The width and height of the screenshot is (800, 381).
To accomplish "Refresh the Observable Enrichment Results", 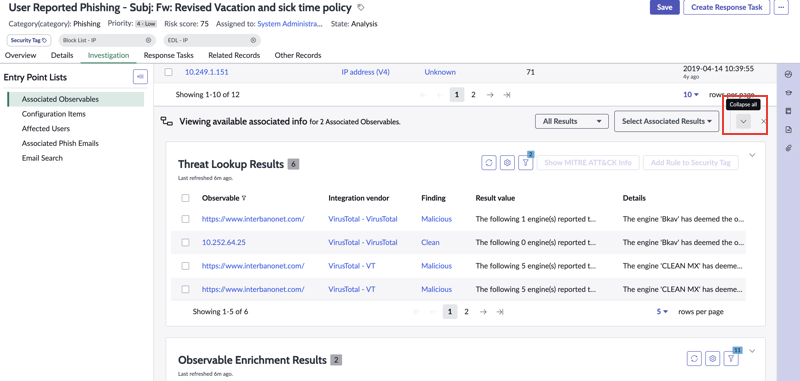I will [x=694, y=359].
